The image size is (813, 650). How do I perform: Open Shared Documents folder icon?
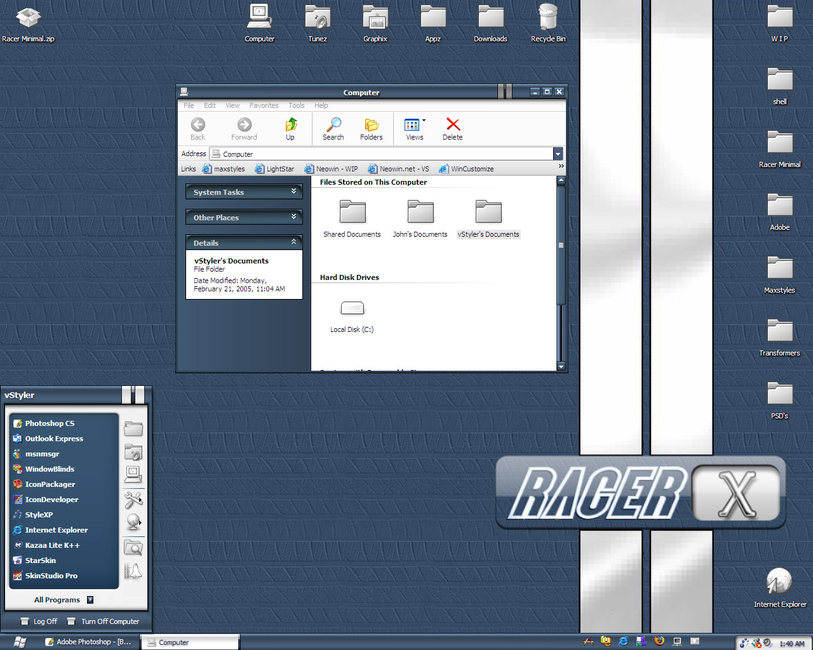352,211
